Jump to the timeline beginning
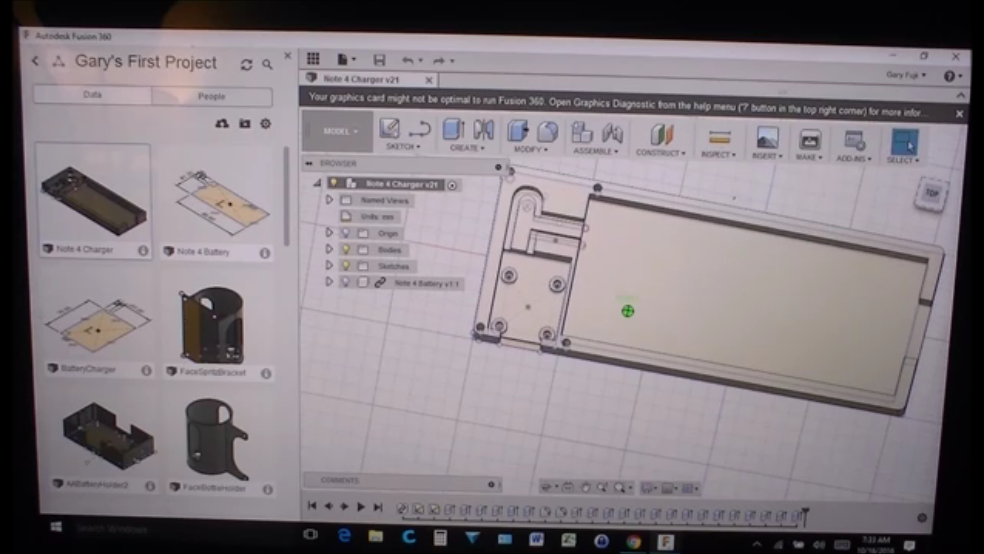This screenshot has width=984, height=554. [312, 506]
